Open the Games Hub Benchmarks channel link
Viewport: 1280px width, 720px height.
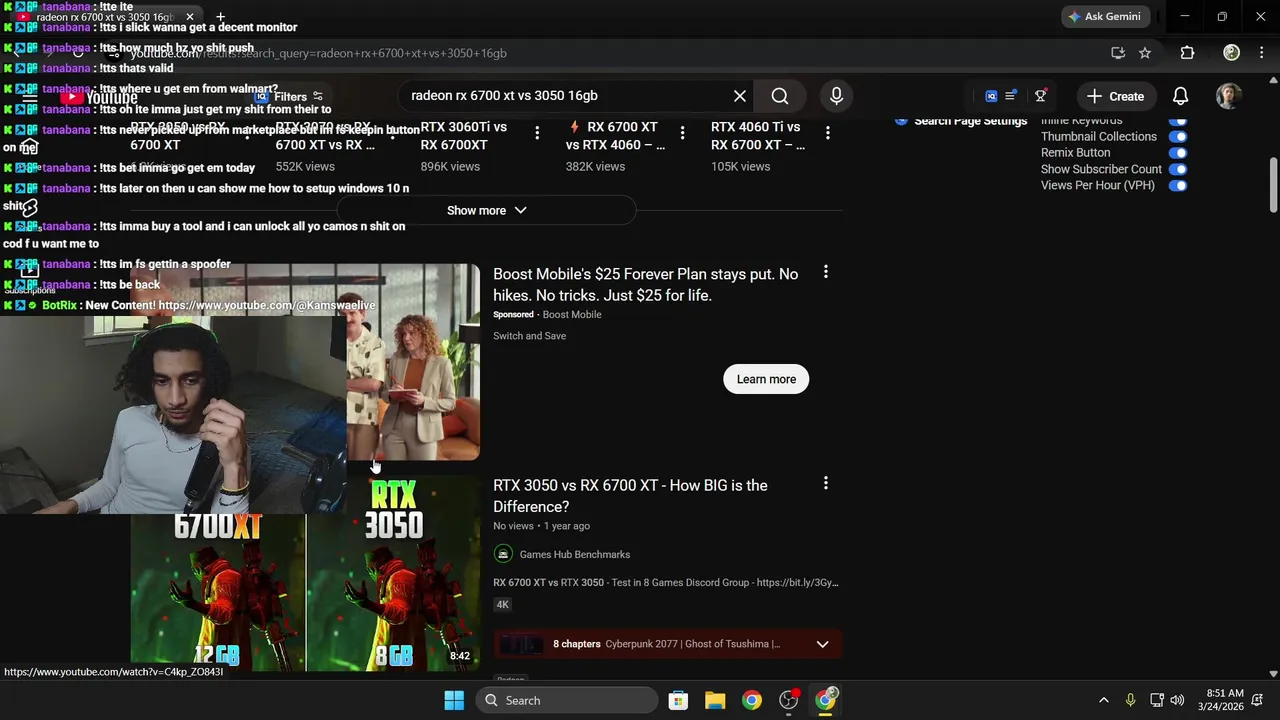(574, 554)
